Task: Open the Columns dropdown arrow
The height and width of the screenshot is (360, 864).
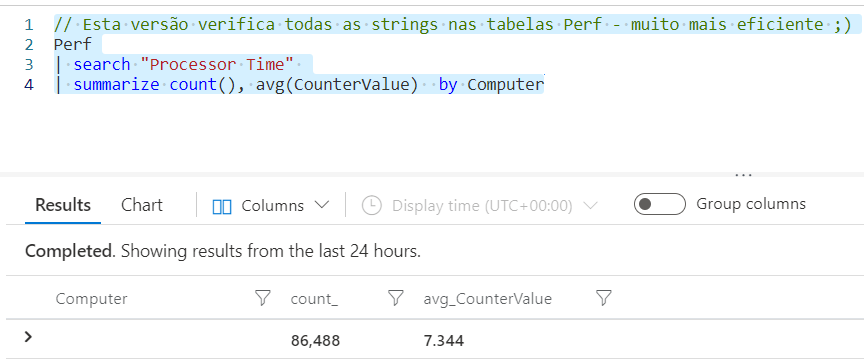Action: click(x=321, y=206)
